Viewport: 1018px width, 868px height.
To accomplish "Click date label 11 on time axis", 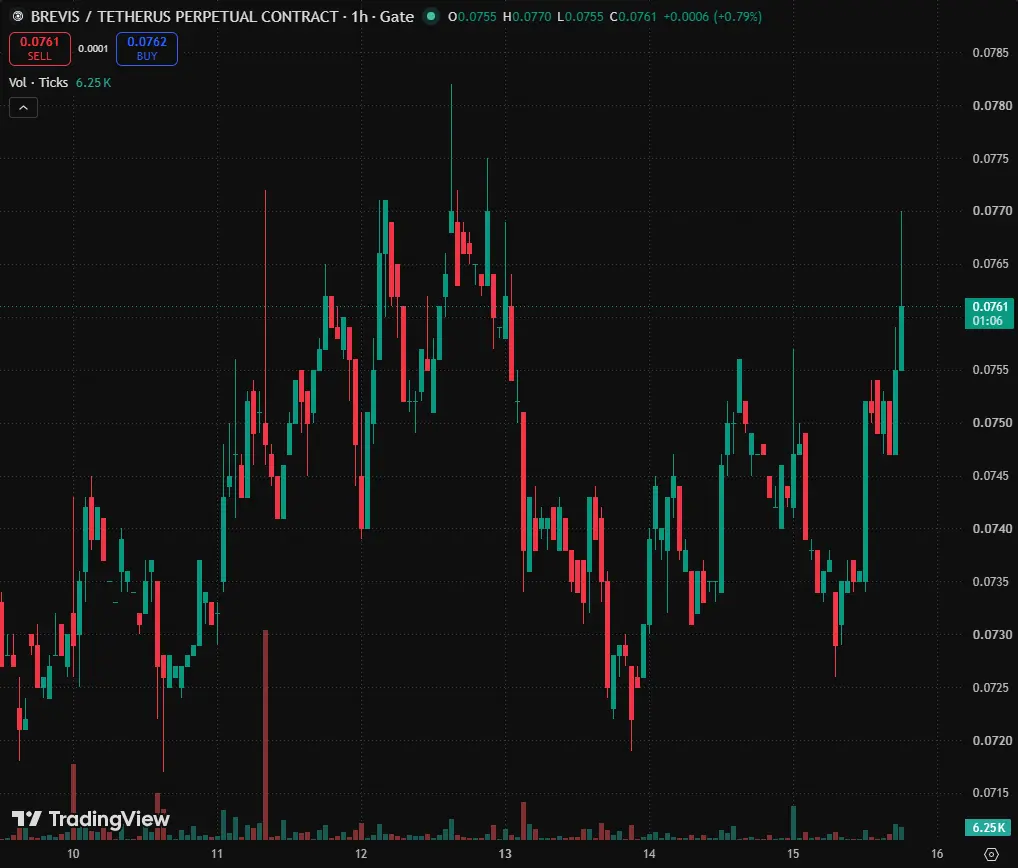I will click(x=217, y=854).
